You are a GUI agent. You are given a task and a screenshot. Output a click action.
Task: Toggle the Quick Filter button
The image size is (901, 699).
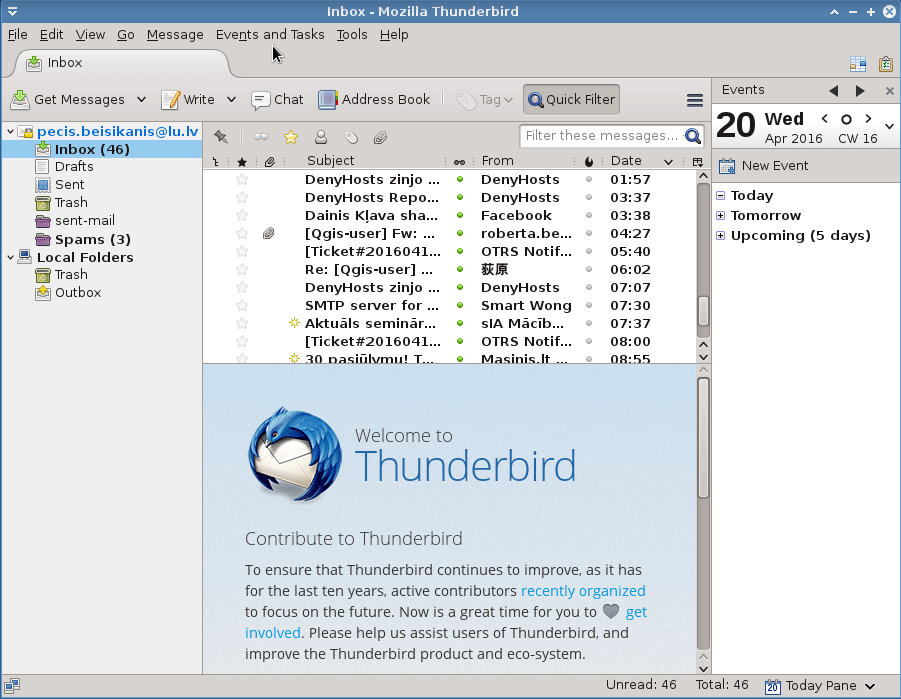pyautogui.click(x=571, y=99)
